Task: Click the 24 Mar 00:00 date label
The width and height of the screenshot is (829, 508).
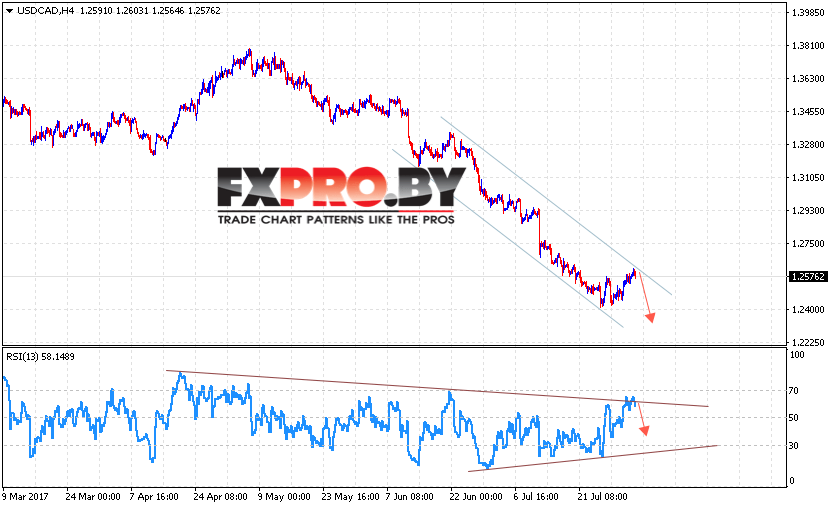Action: pyautogui.click(x=93, y=497)
